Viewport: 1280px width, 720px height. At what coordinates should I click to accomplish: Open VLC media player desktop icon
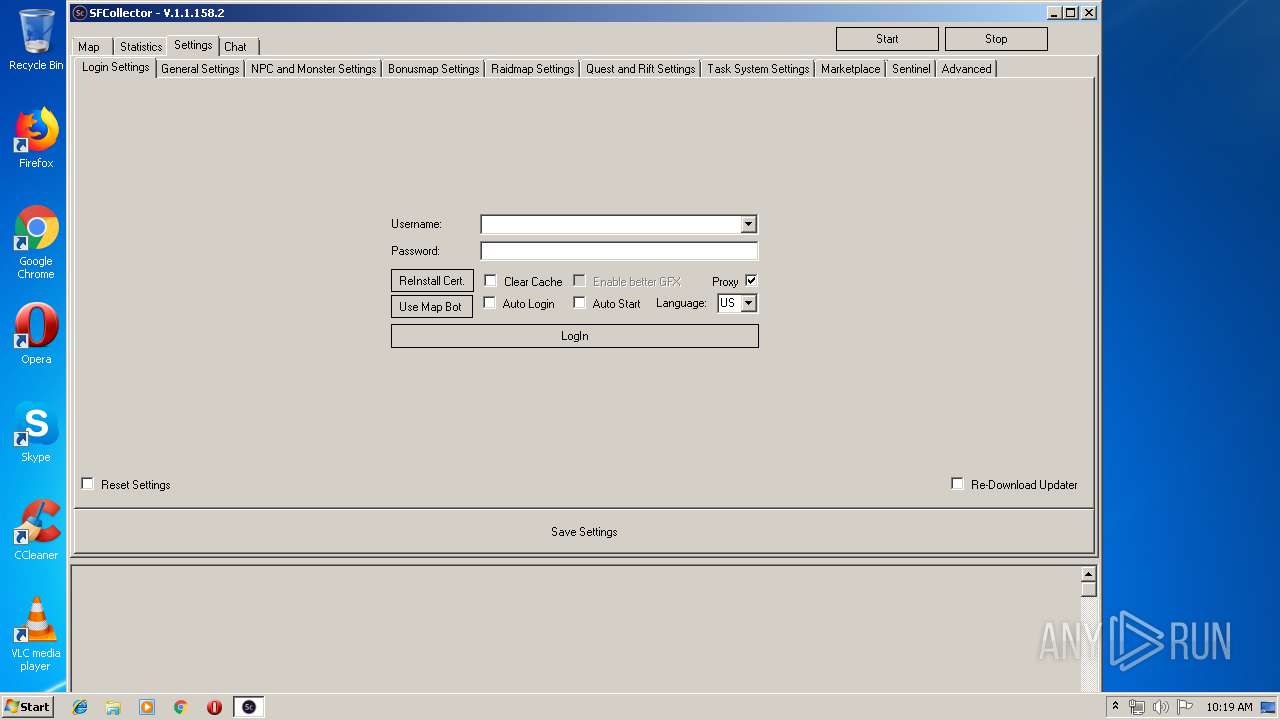click(x=35, y=634)
